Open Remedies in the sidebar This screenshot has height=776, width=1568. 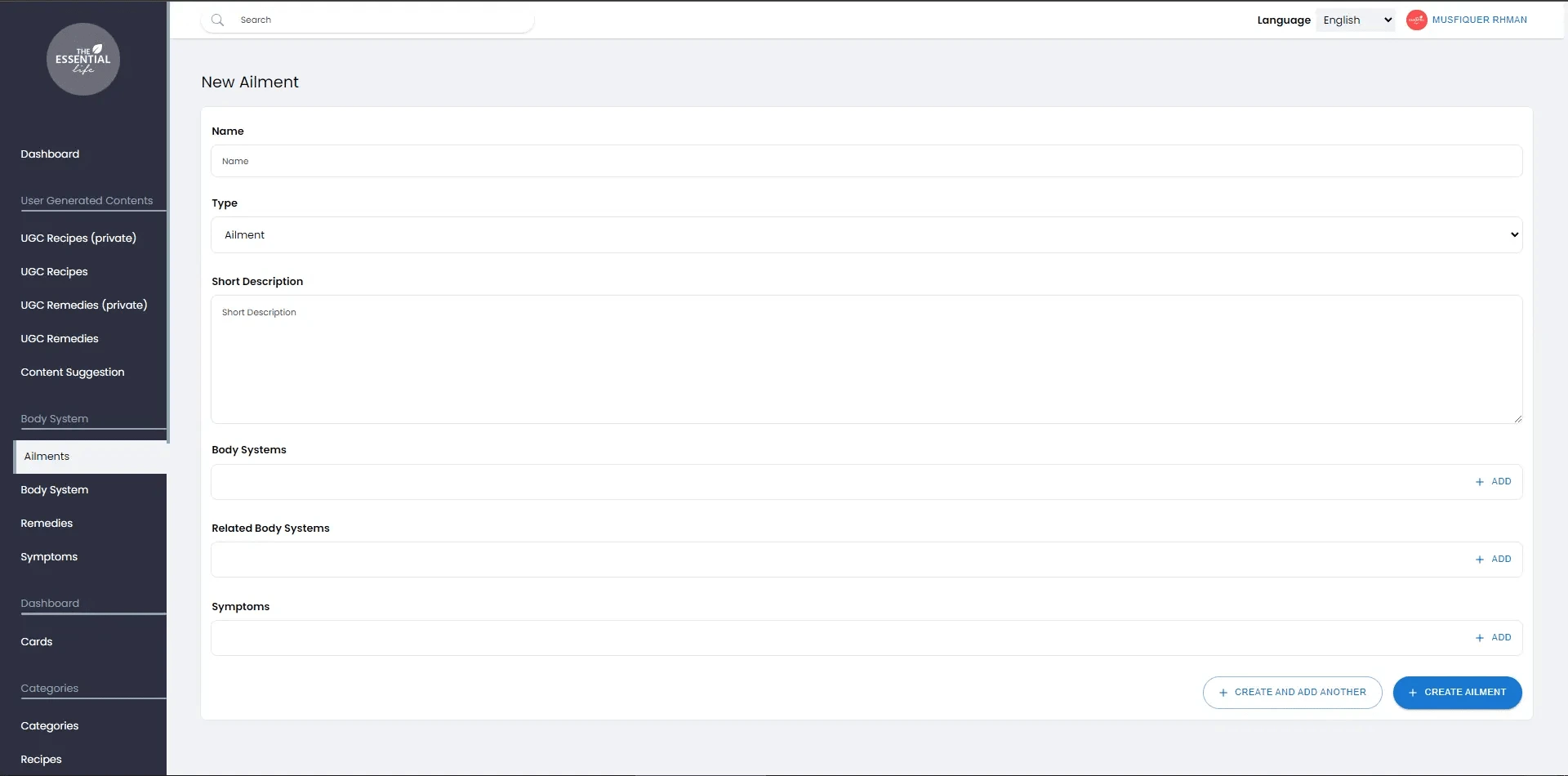[47, 524]
